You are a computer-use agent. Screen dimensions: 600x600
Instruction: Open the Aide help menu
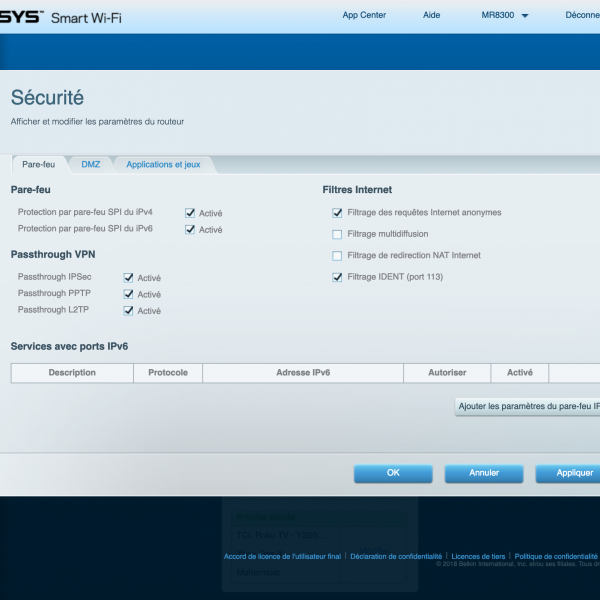coord(431,16)
